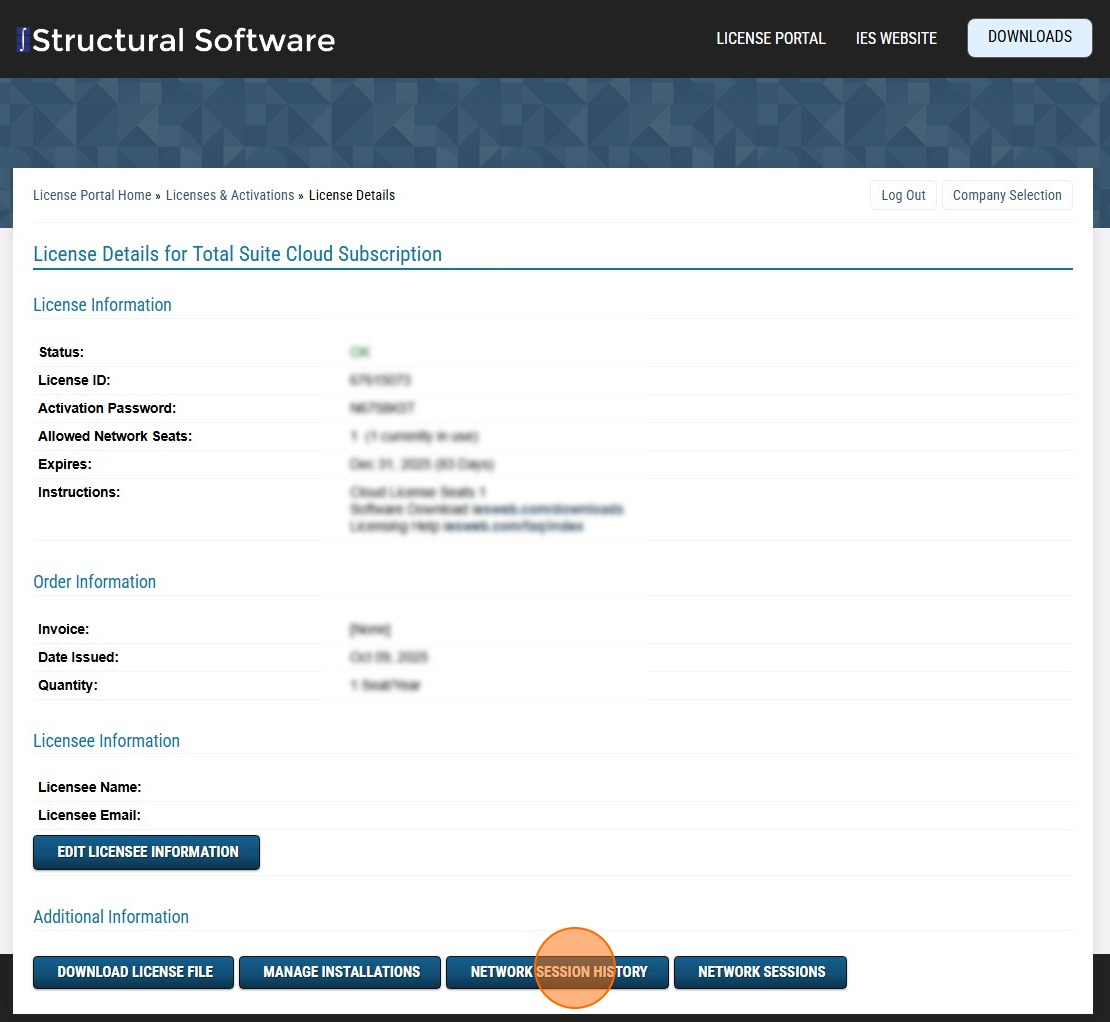Open the DOWNLOADS button in header
1110x1022 pixels.
[x=1029, y=38]
